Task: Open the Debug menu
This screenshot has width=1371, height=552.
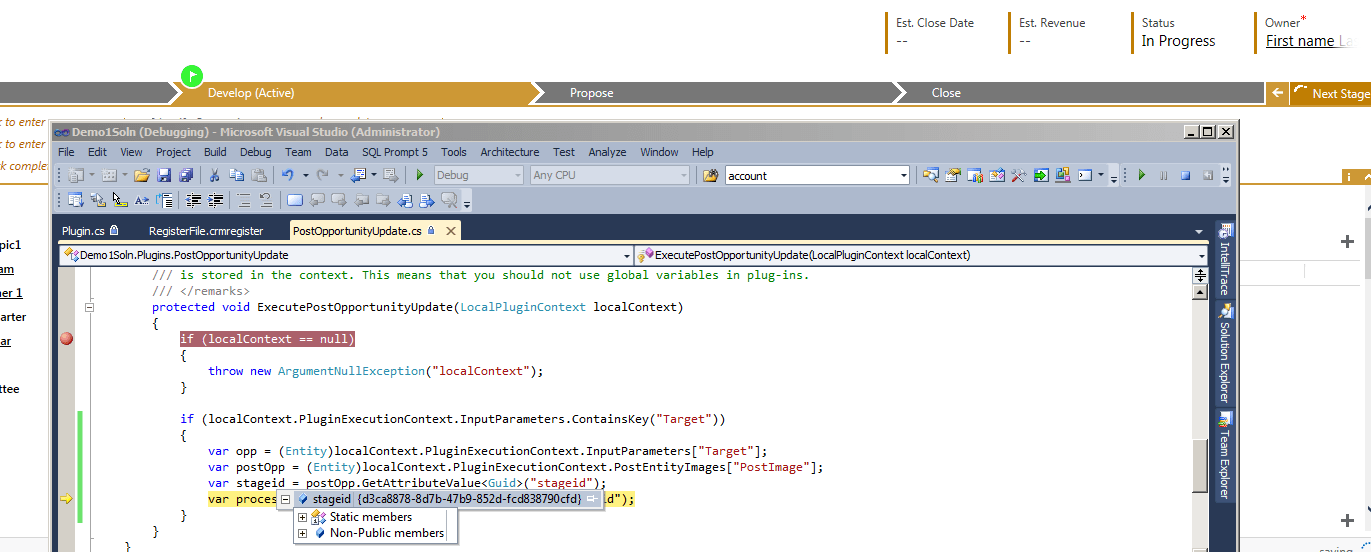Action: (x=255, y=152)
